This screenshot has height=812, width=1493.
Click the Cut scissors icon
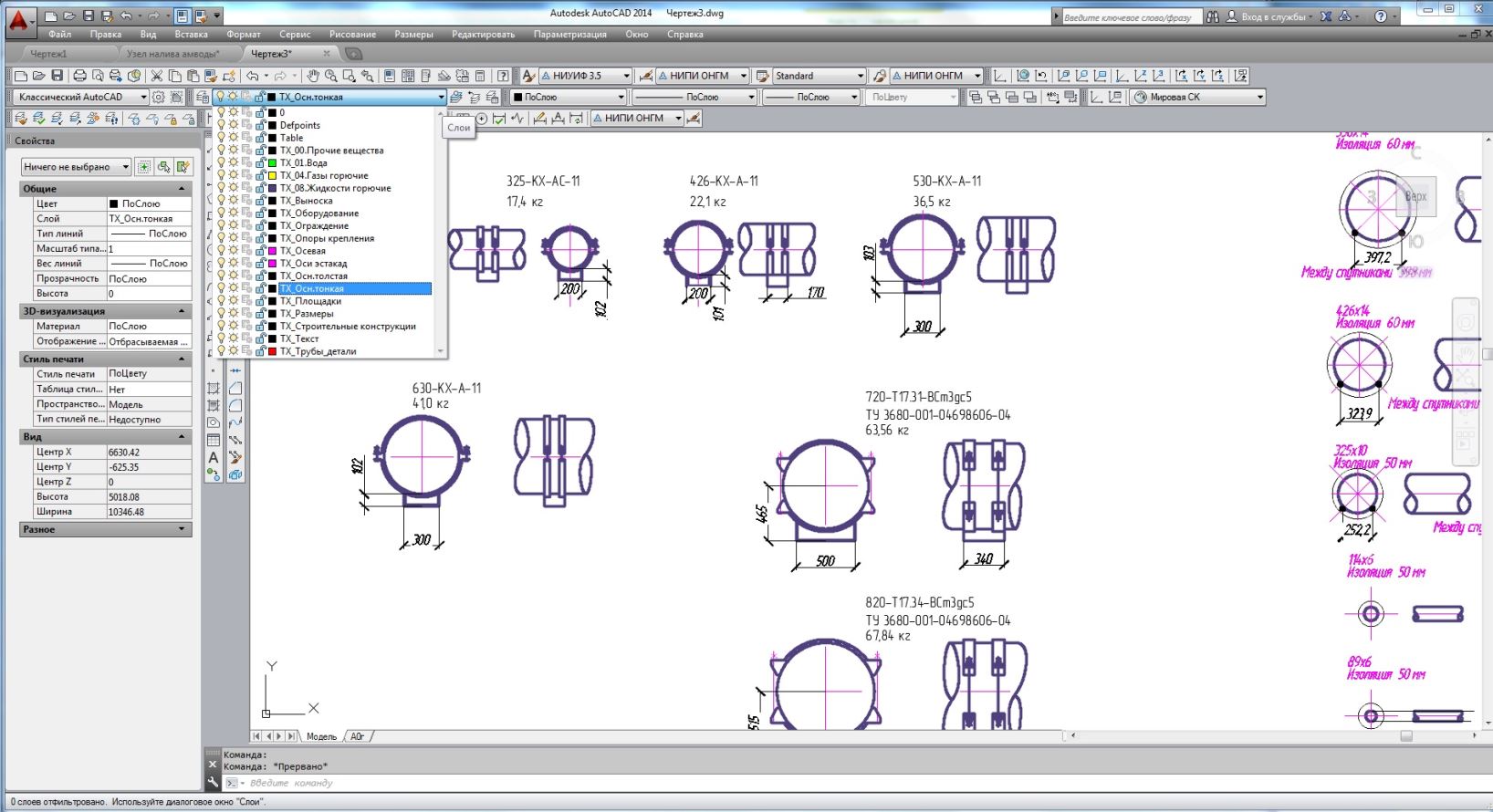(x=157, y=76)
